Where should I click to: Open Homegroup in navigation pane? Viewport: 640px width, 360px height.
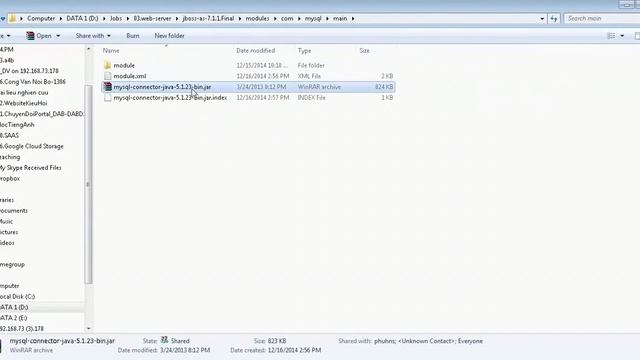tap(12, 264)
